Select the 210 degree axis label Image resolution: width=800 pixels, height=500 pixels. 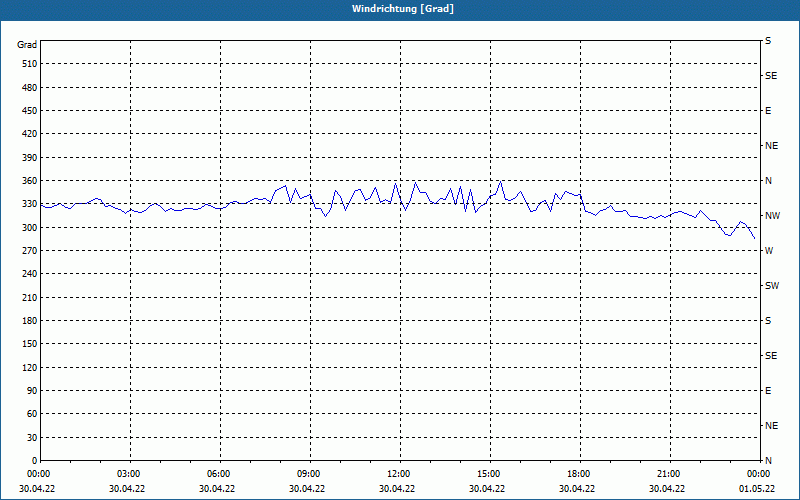coord(30,297)
